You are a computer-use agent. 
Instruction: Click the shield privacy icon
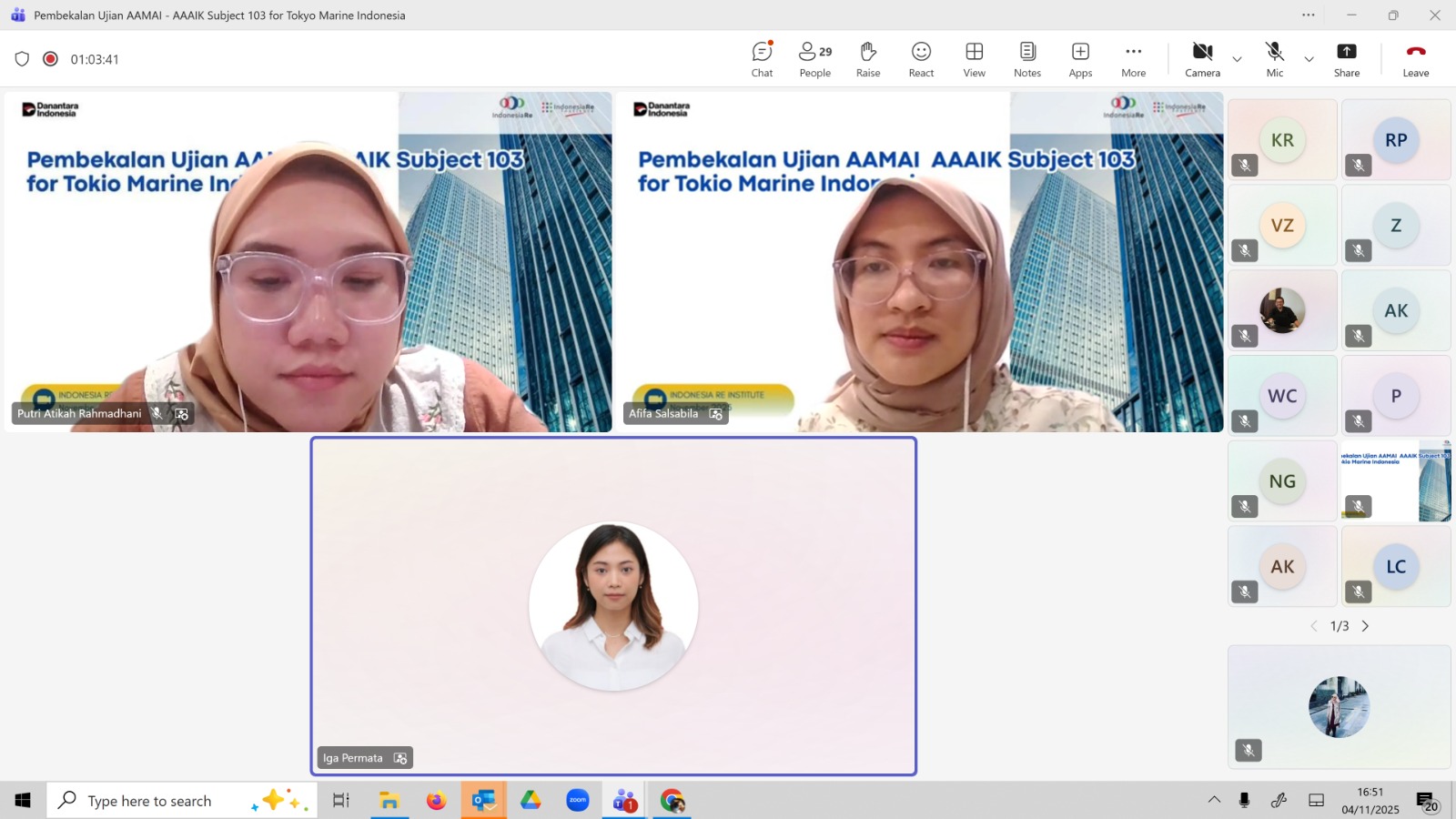(x=22, y=59)
